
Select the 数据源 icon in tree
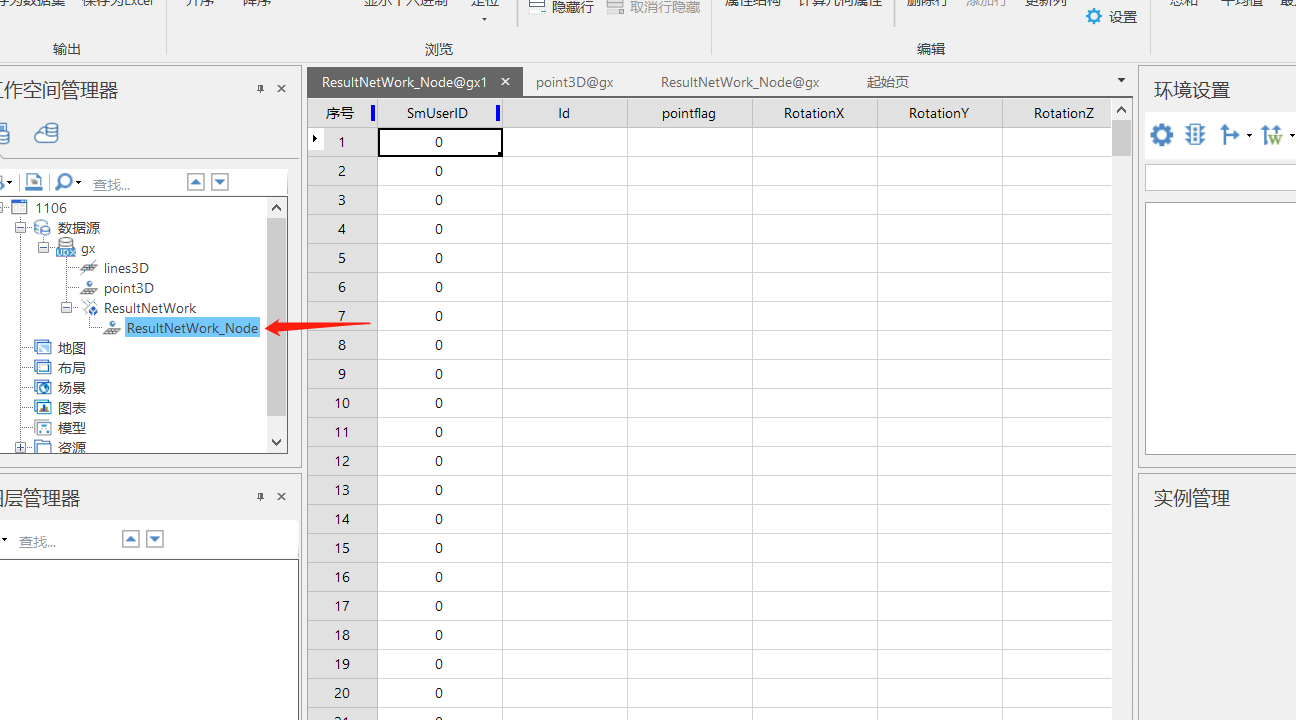[x=42, y=228]
